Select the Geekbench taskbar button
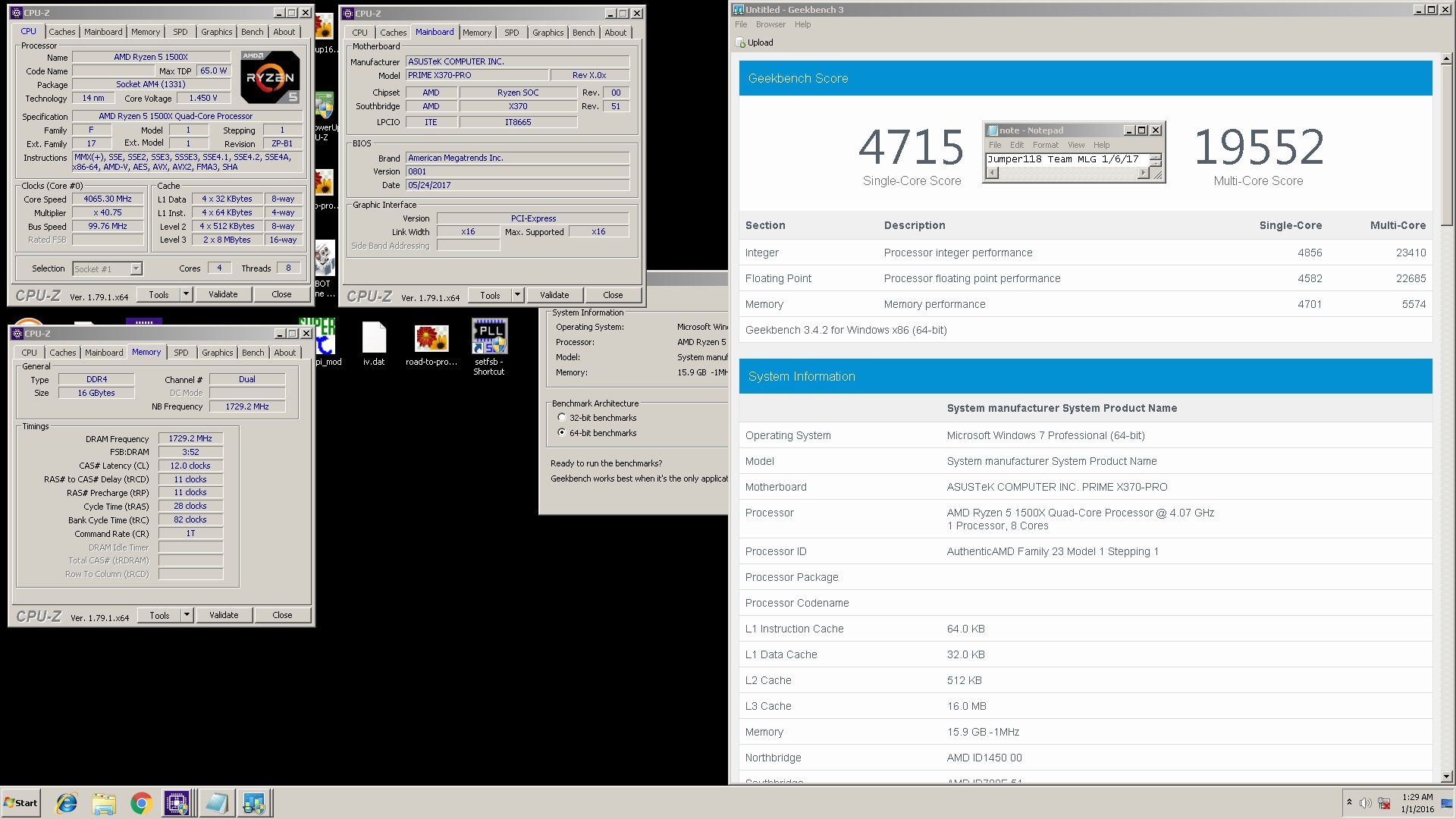1456x819 pixels. pos(254,803)
